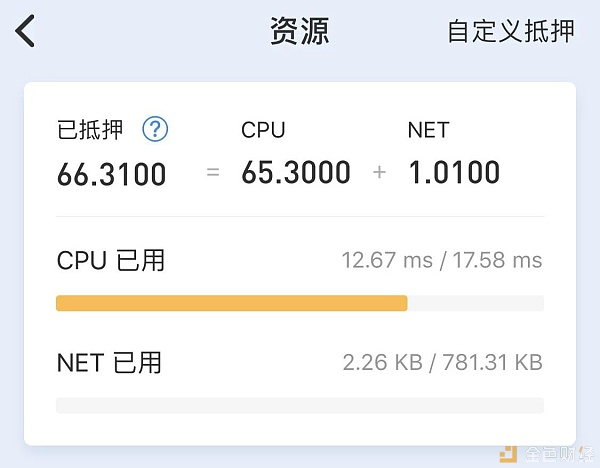Tap the 已抵押 label

[90, 130]
